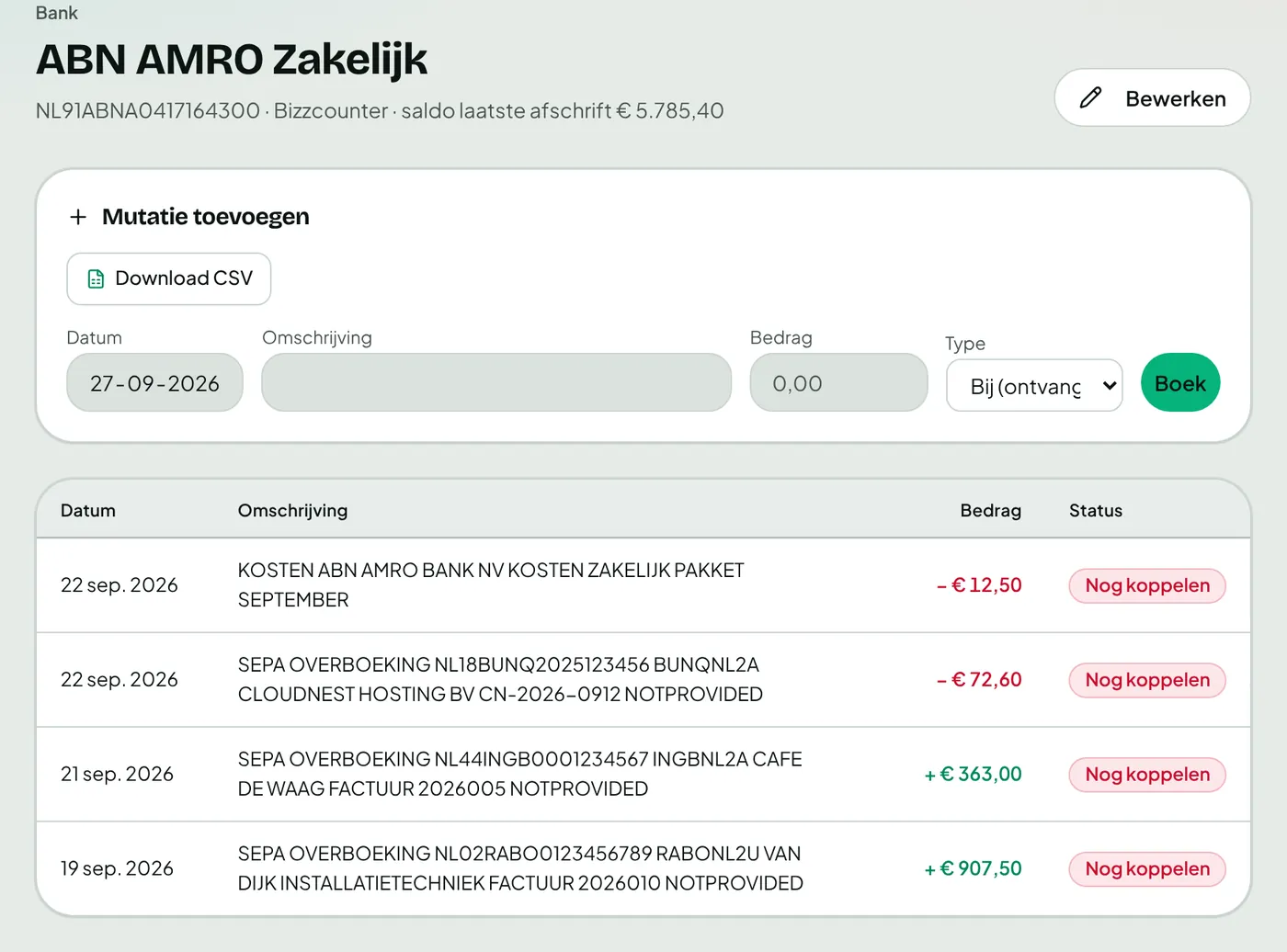1287x952 pixels.
Task: Open the Type dropdown Bij (ontvangen)
Action: point(1034,385)
